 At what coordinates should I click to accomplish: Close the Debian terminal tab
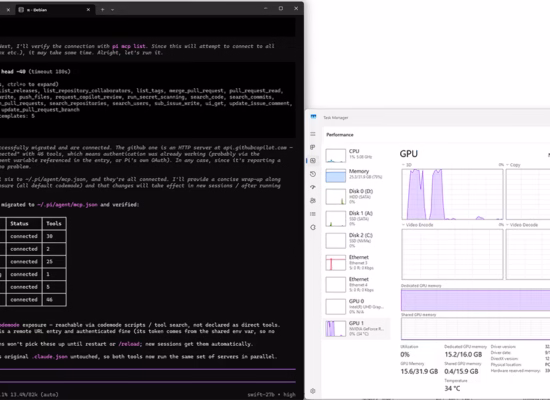pos(88,10)
